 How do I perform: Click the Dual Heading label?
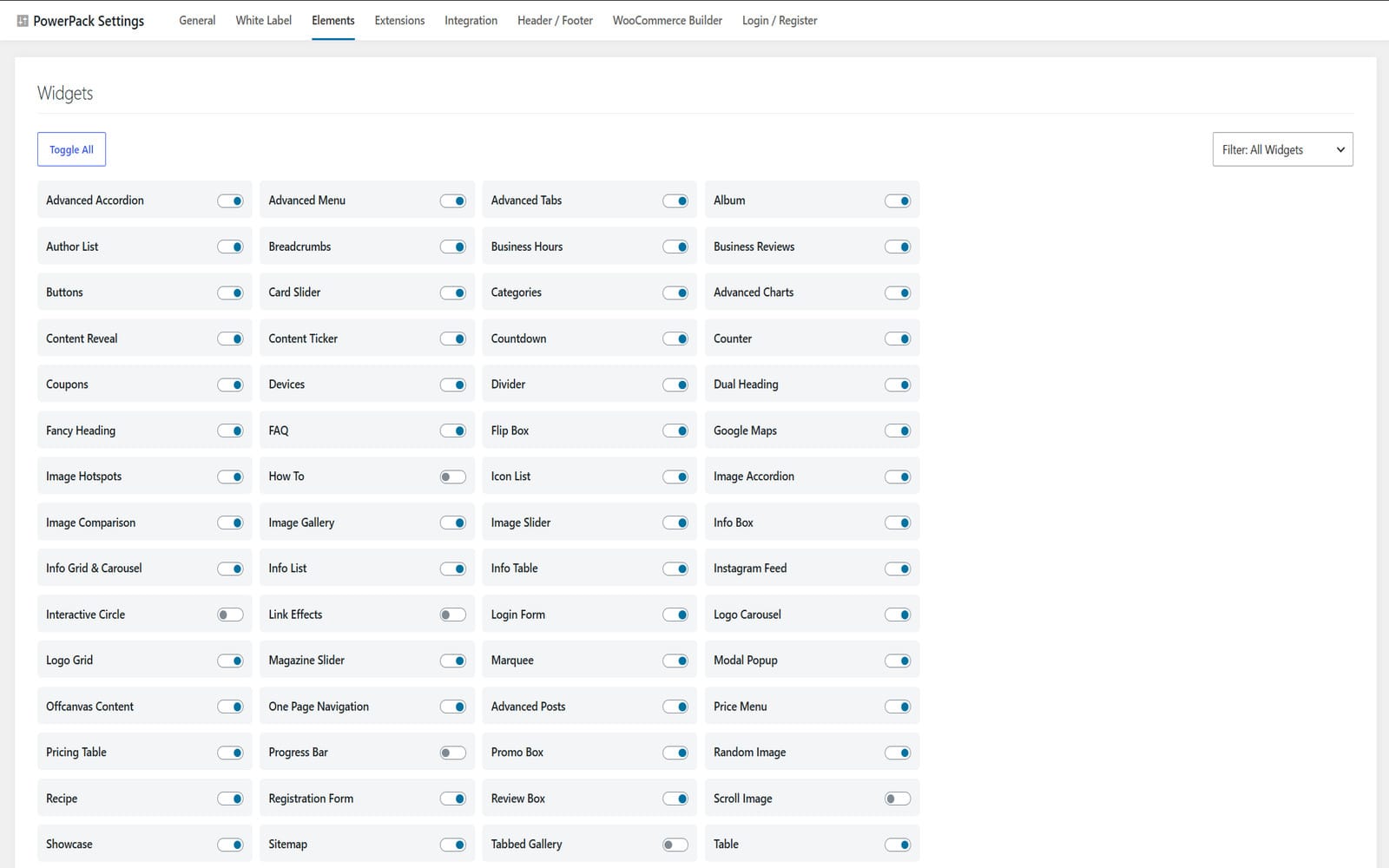[x=746, y=385]
